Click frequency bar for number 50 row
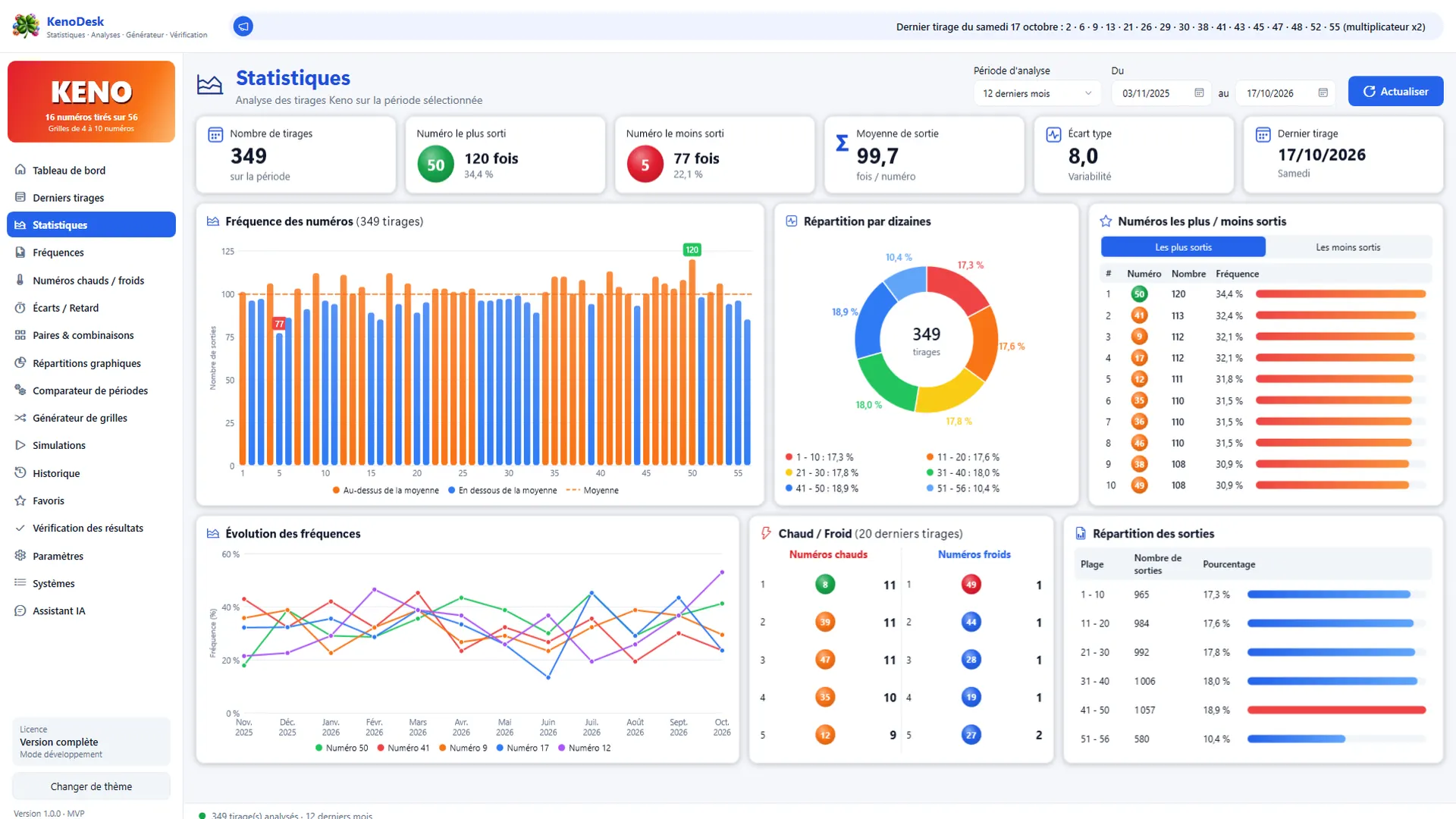 coord(1341,294)
